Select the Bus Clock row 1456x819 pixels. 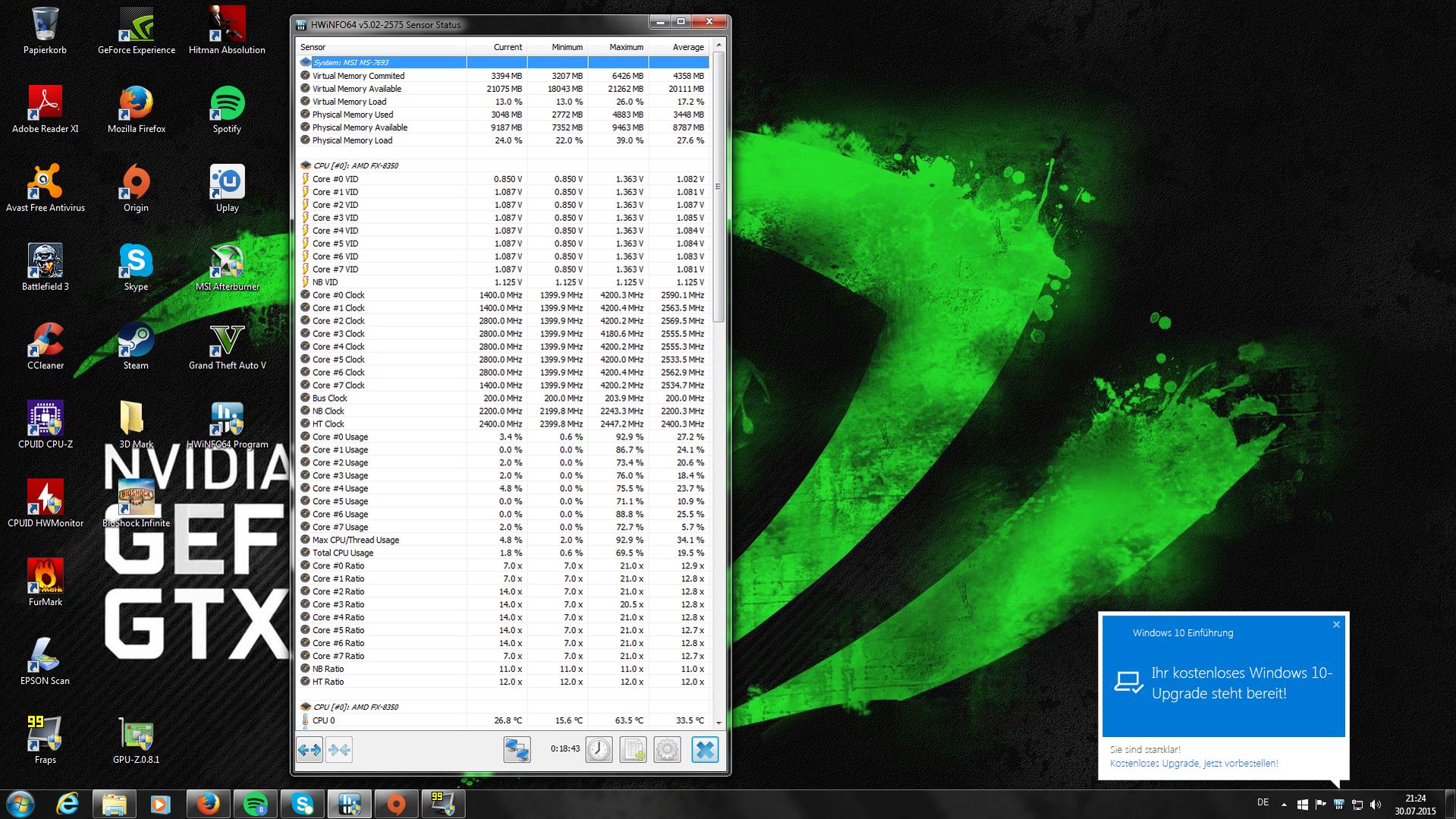(503, 398)
